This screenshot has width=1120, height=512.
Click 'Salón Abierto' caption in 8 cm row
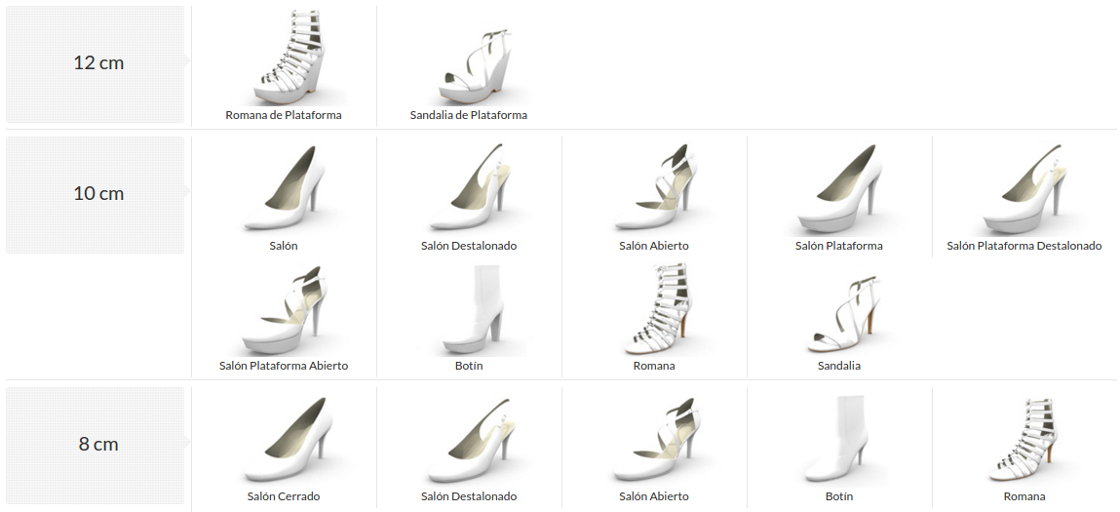(654, 496)
